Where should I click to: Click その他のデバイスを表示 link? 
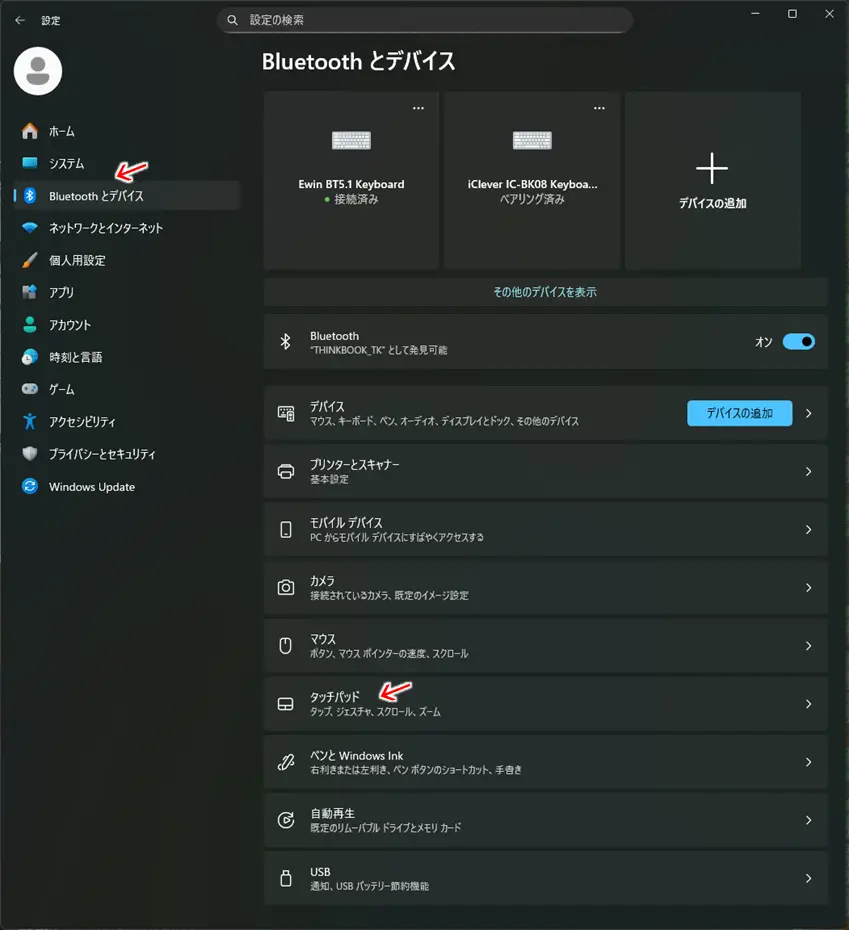[x=545, y=292]
